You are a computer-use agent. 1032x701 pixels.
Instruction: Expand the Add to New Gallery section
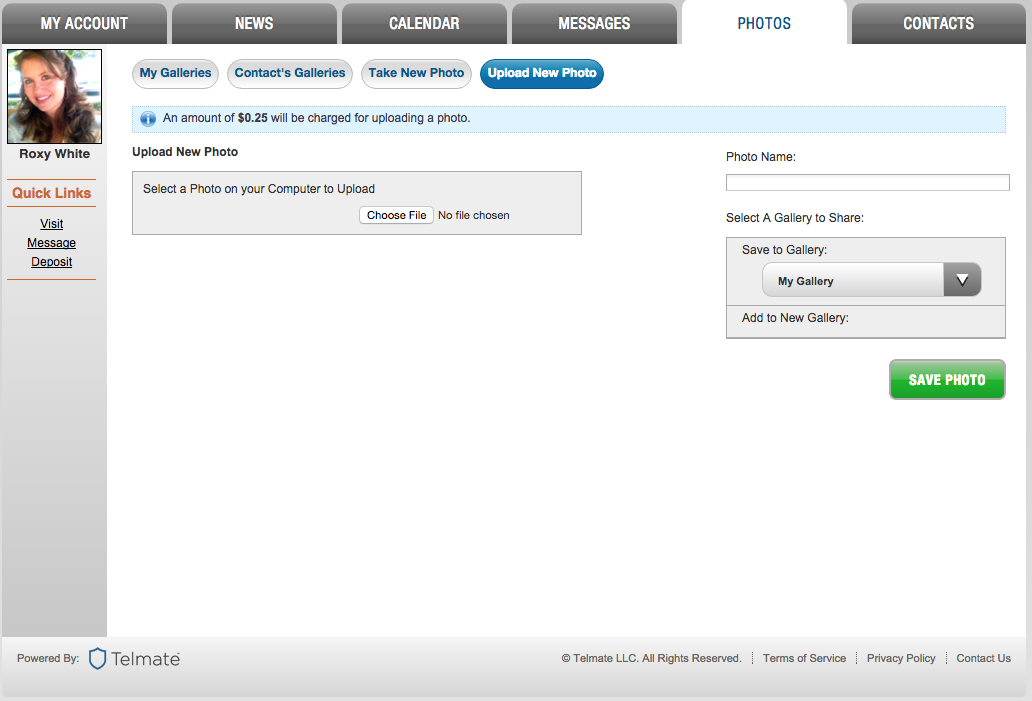(x=795, y=318)
